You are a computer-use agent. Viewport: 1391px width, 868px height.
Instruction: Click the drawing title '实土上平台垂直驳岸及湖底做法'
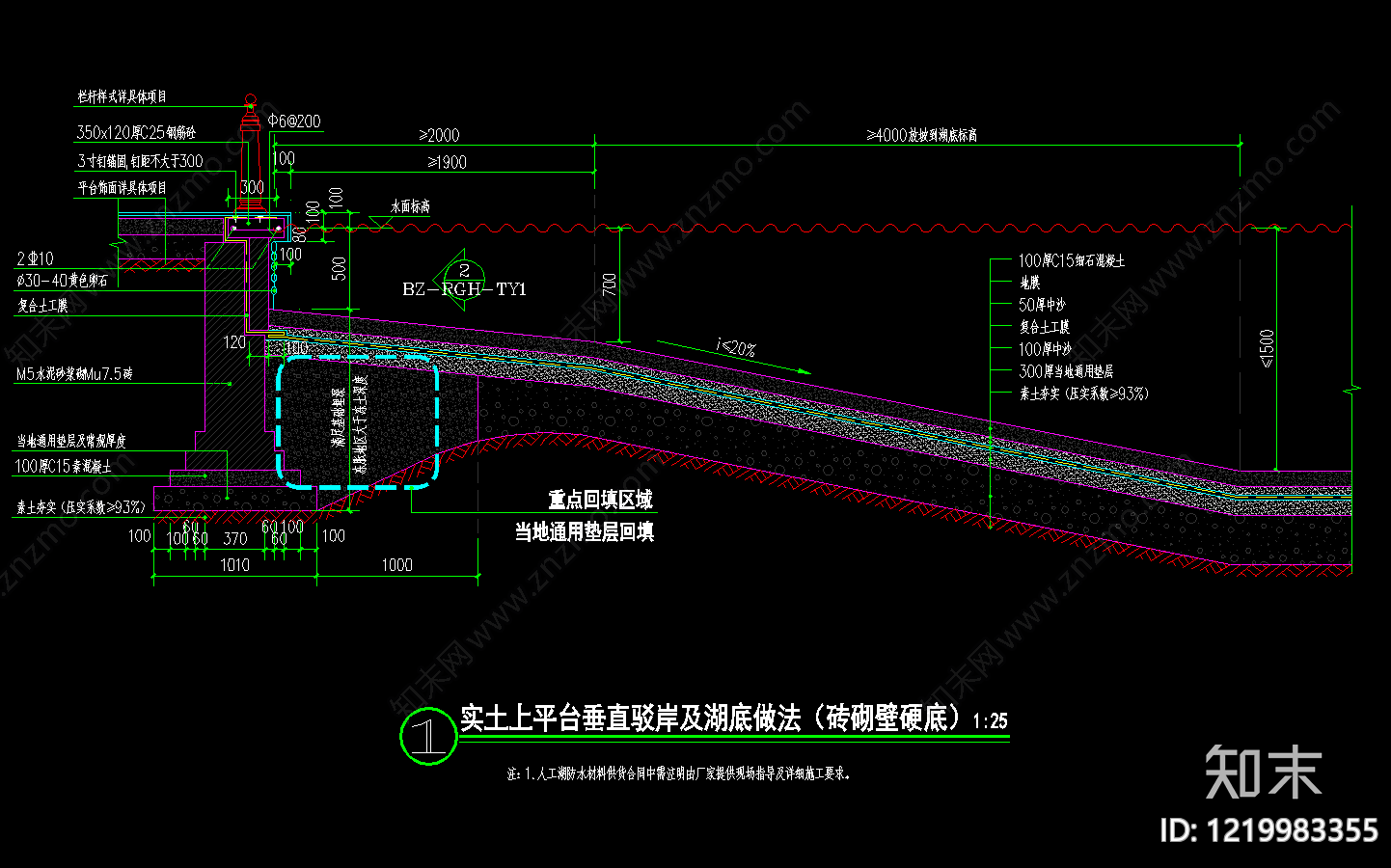[x=630, y=718]
